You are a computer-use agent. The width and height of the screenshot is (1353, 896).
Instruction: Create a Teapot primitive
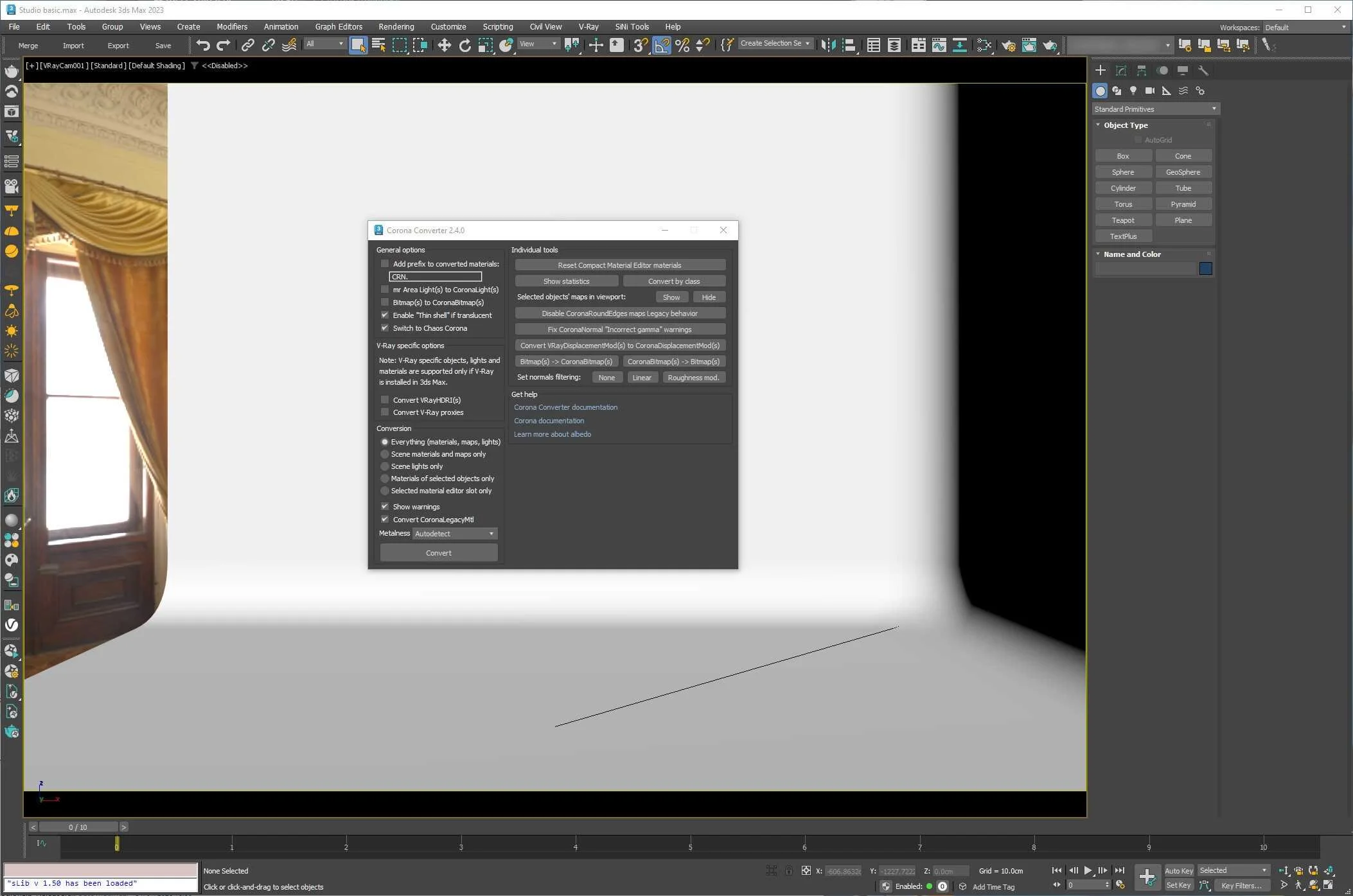pos(1123,220)
